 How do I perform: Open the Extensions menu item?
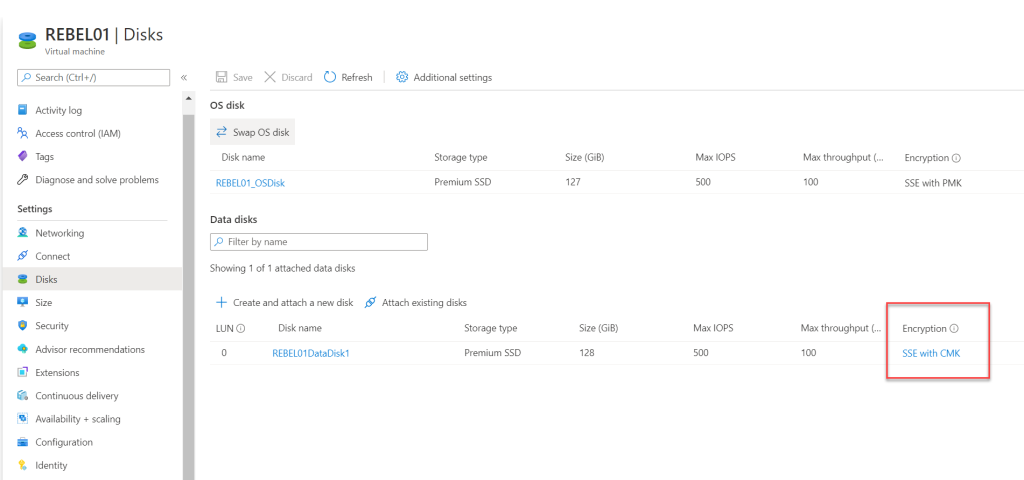pos(57,372)
